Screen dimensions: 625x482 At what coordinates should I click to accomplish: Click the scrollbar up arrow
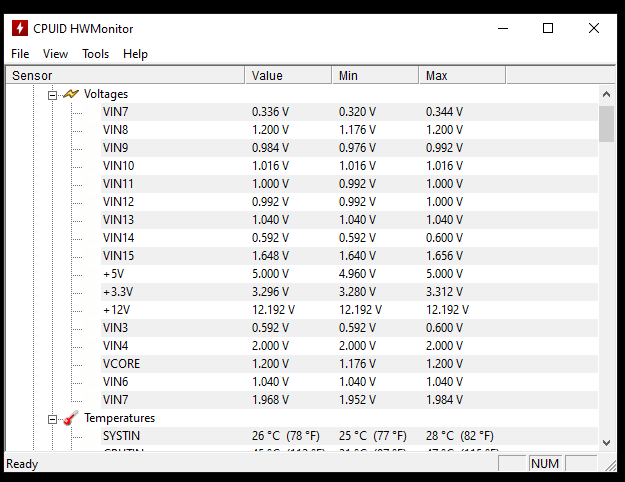(606, 94)
